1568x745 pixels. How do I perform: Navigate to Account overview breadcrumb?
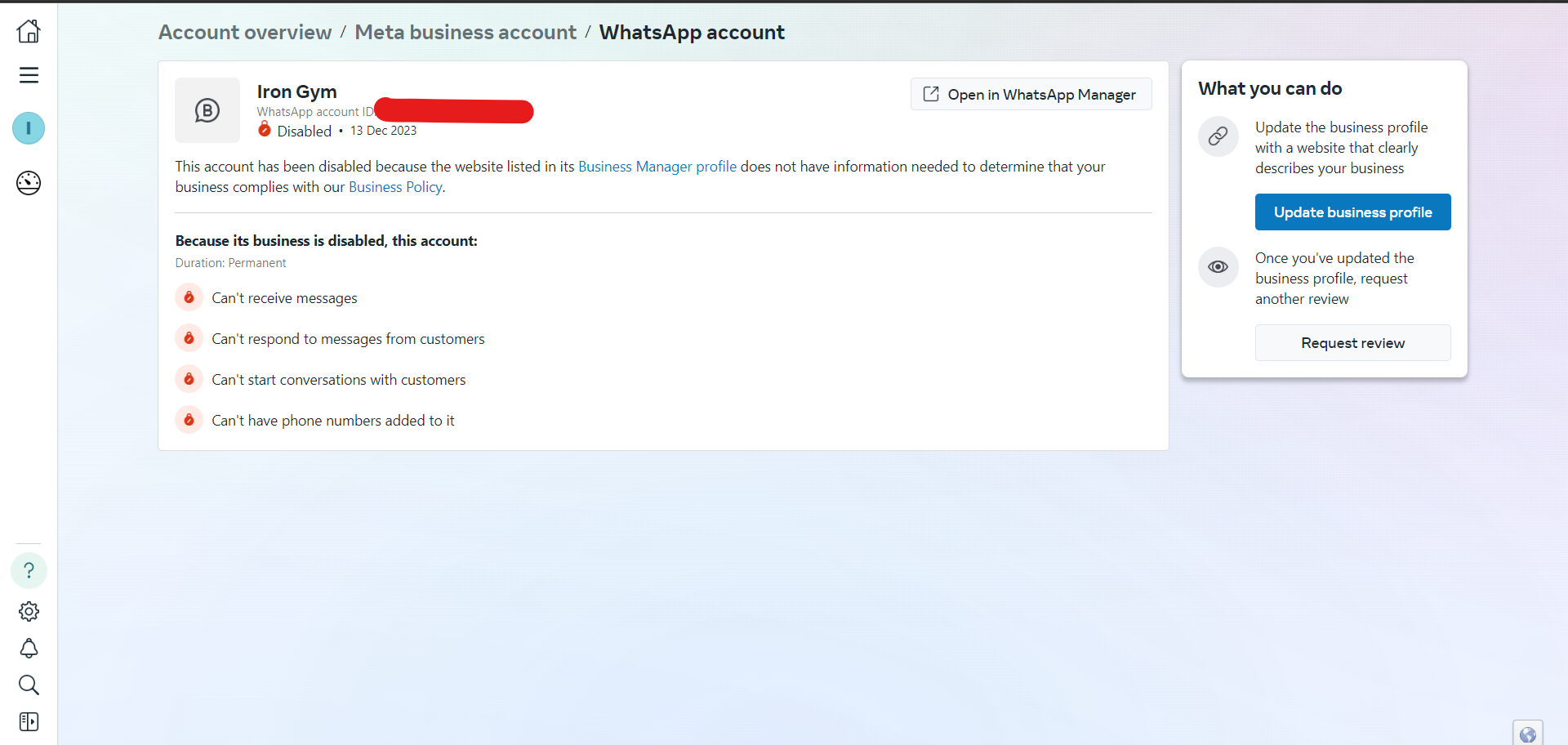coord(245,33)
